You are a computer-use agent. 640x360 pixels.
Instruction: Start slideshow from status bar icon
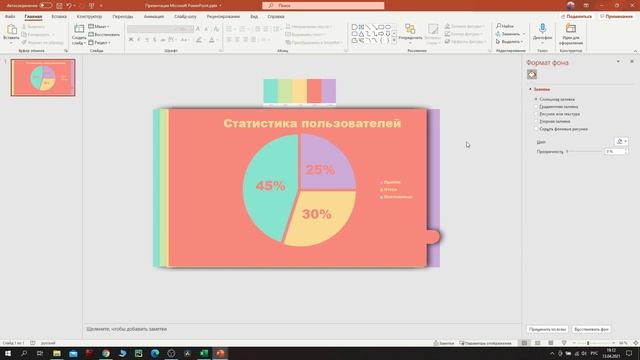(x=564, y=343)
